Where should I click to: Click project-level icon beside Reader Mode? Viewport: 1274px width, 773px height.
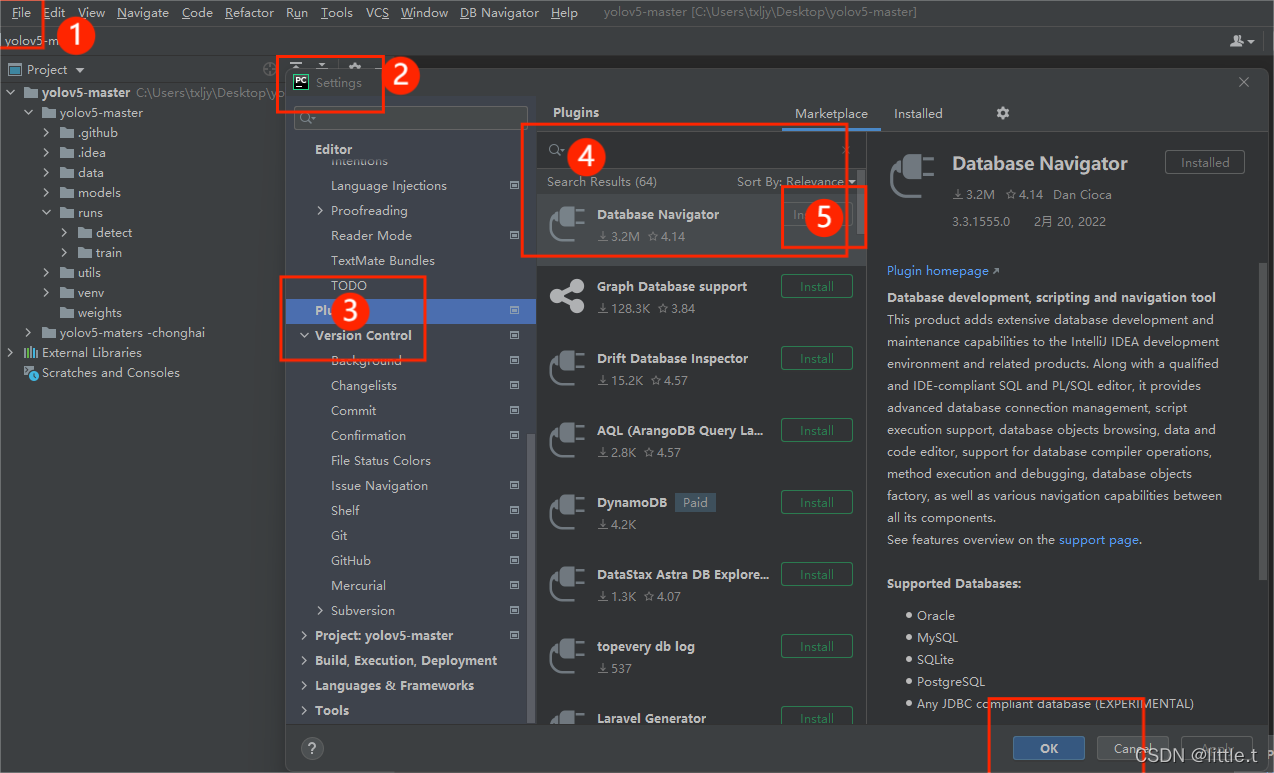click(515, 236)
